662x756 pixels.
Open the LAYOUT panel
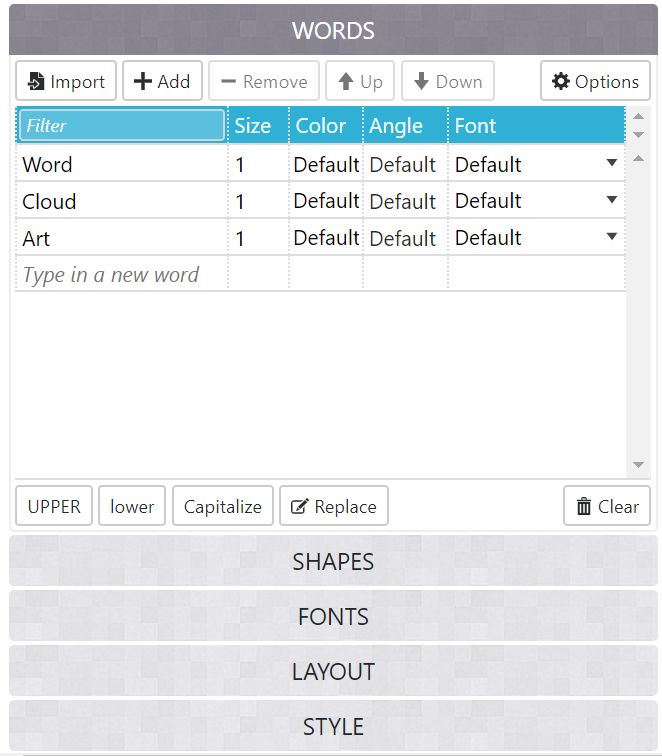[333, 671]
